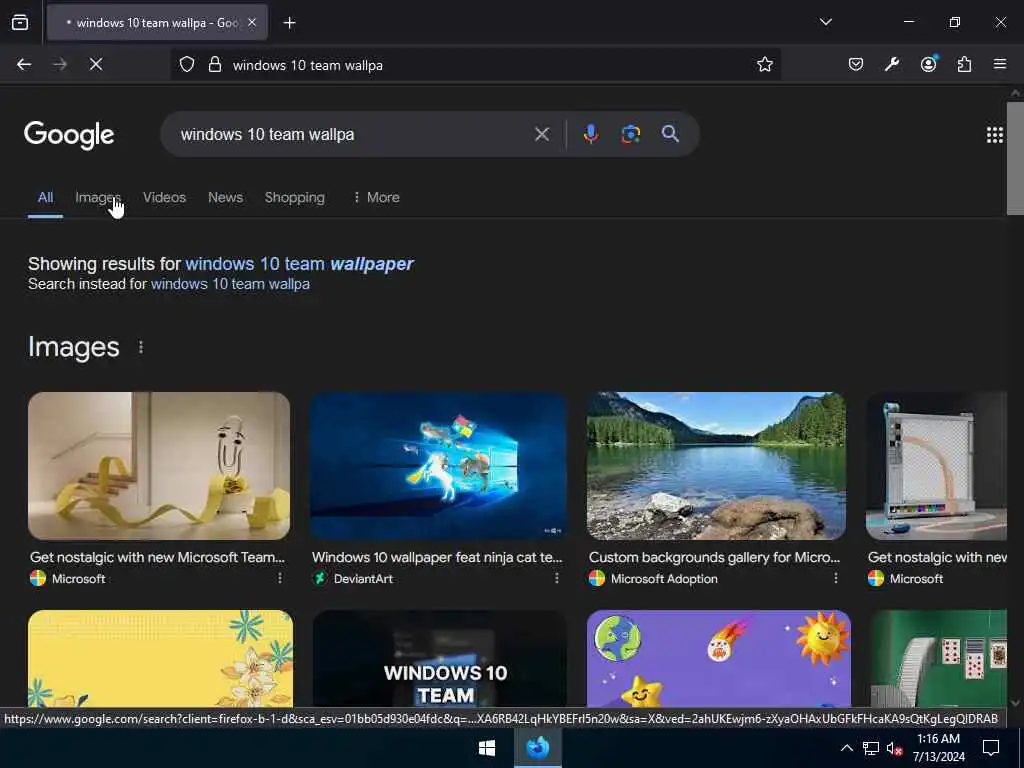
Task: Open the ninja cat unicorn wallpaper thumbnail
Action: click(x=439, y=466)
